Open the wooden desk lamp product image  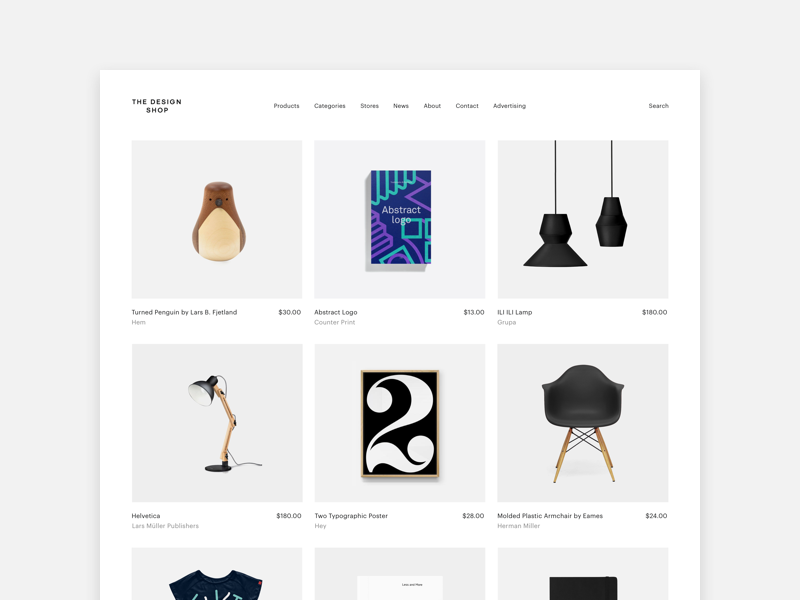tap(217, 423)
